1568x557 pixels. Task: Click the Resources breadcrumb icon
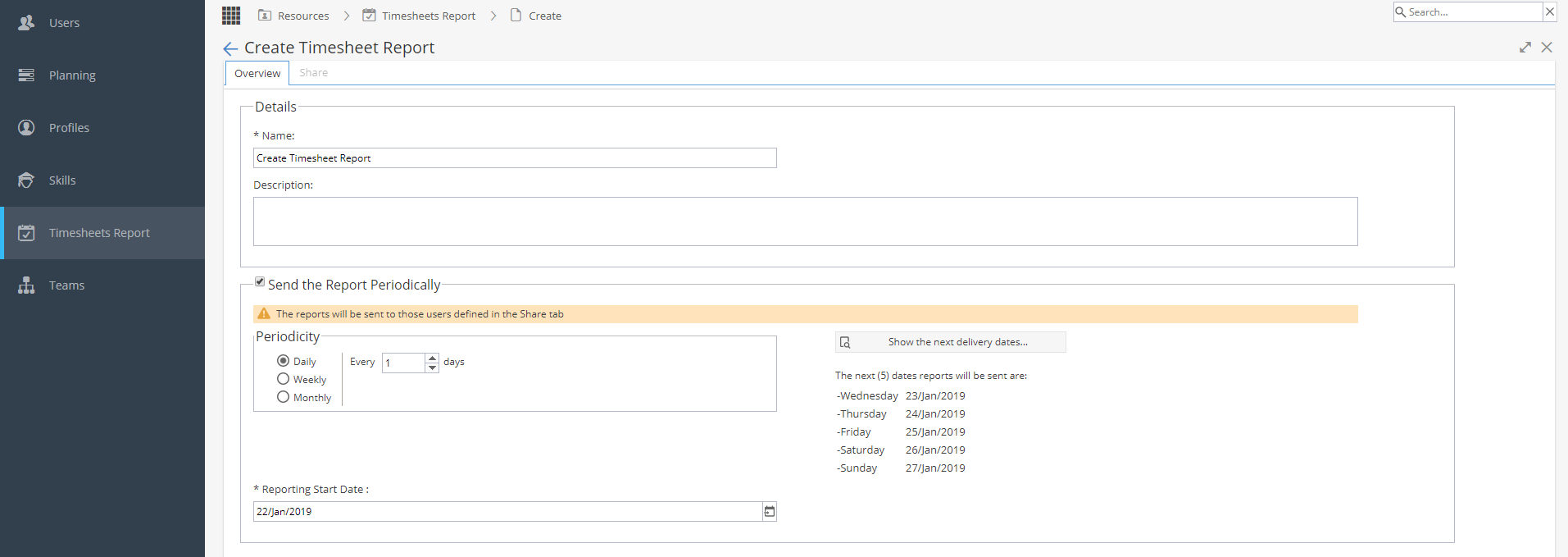pos(265,16)
